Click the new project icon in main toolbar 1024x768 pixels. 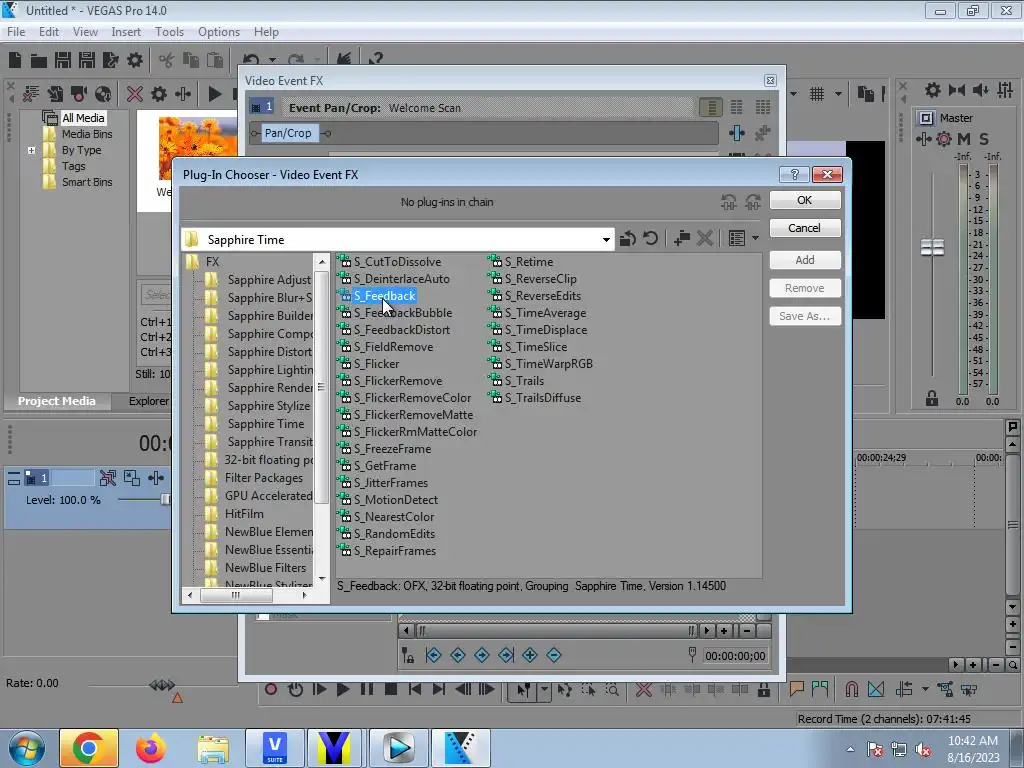tap(15, 60)
